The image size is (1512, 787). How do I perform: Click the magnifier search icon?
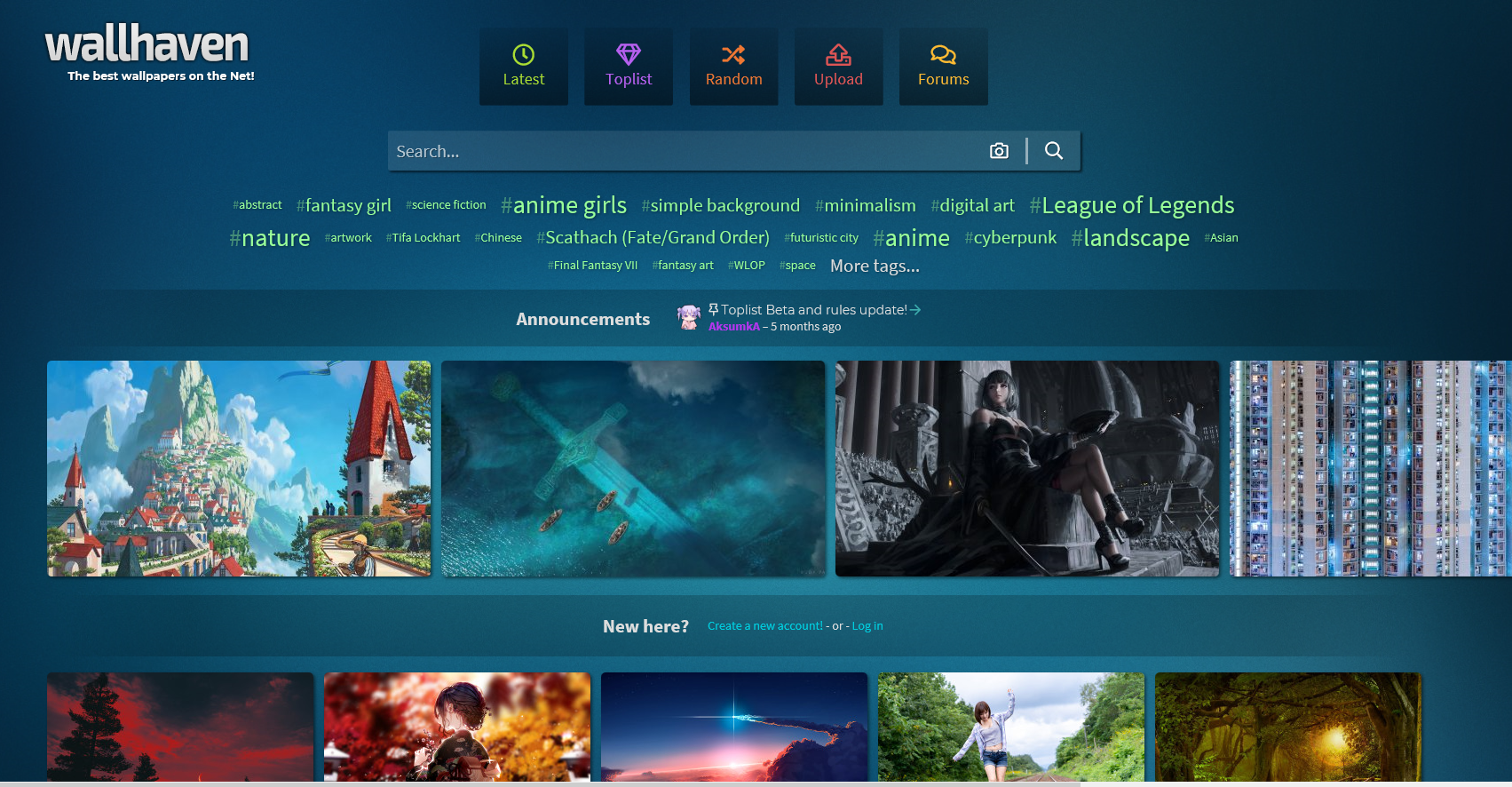(1054, 151)
